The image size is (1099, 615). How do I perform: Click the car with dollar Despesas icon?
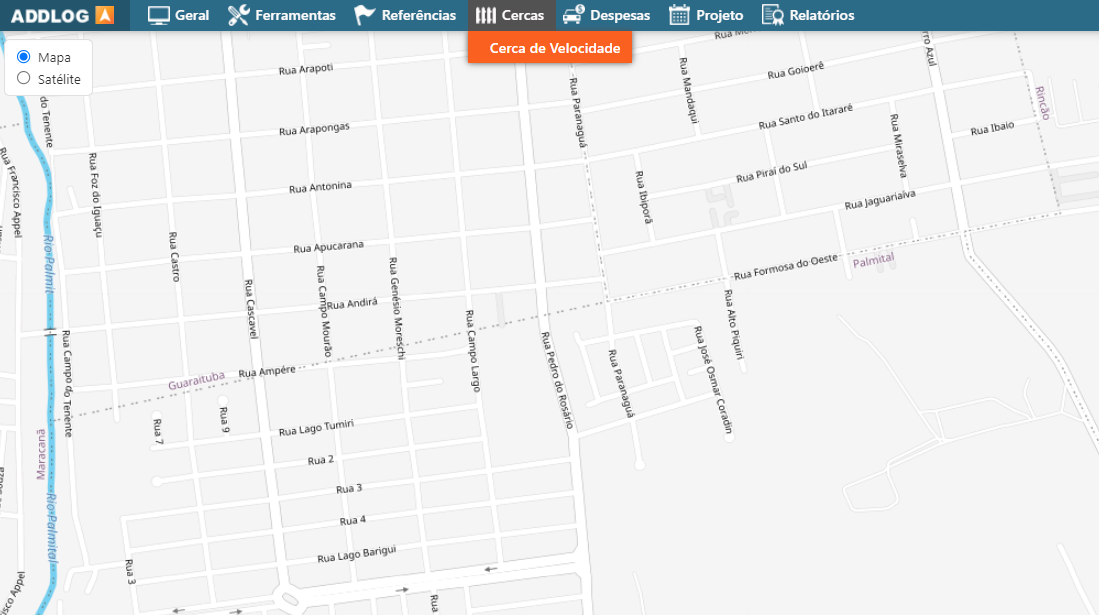point(573,15)
